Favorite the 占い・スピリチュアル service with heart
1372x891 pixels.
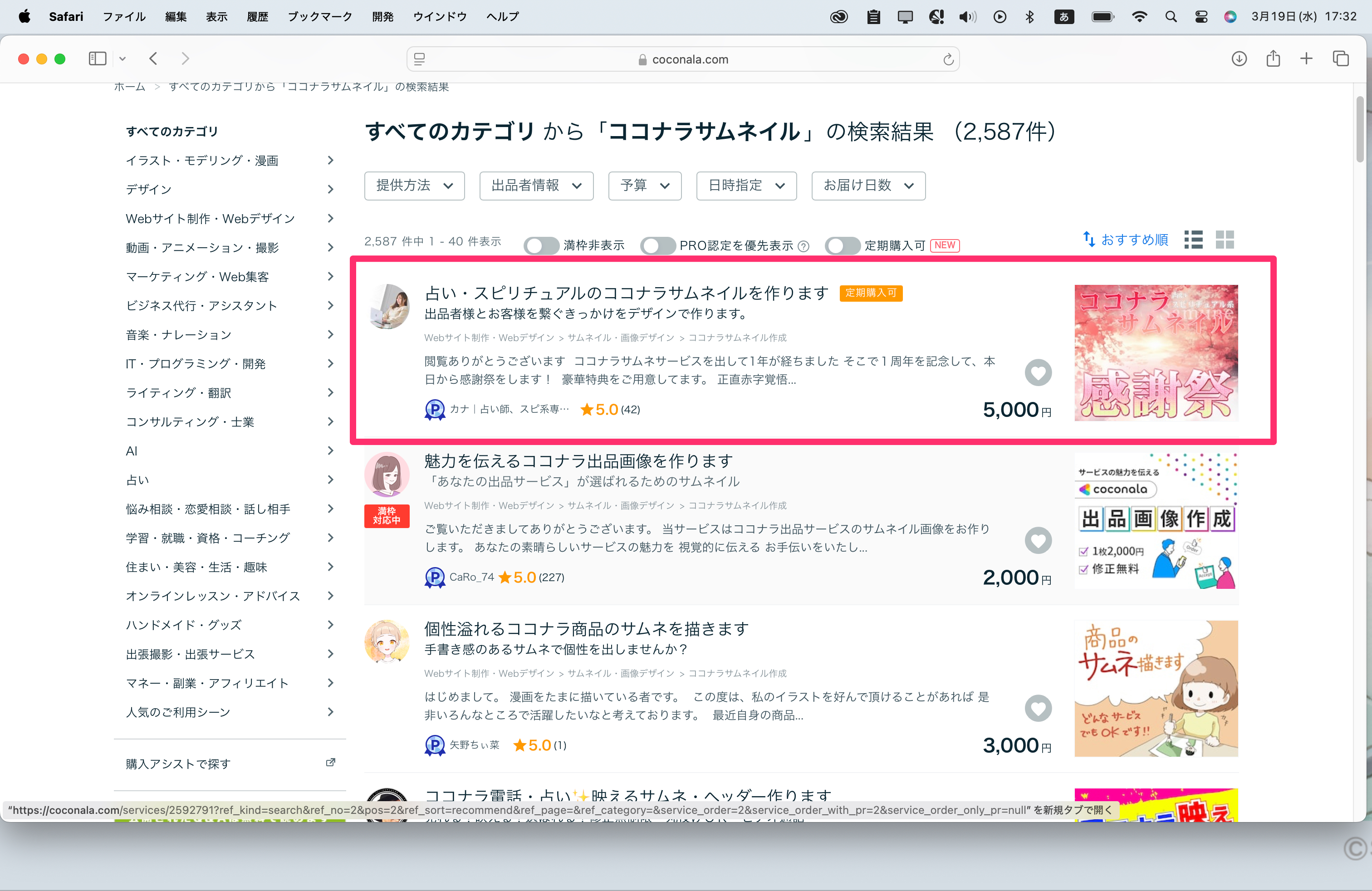pyautogui.click(x=1038, y=373)
